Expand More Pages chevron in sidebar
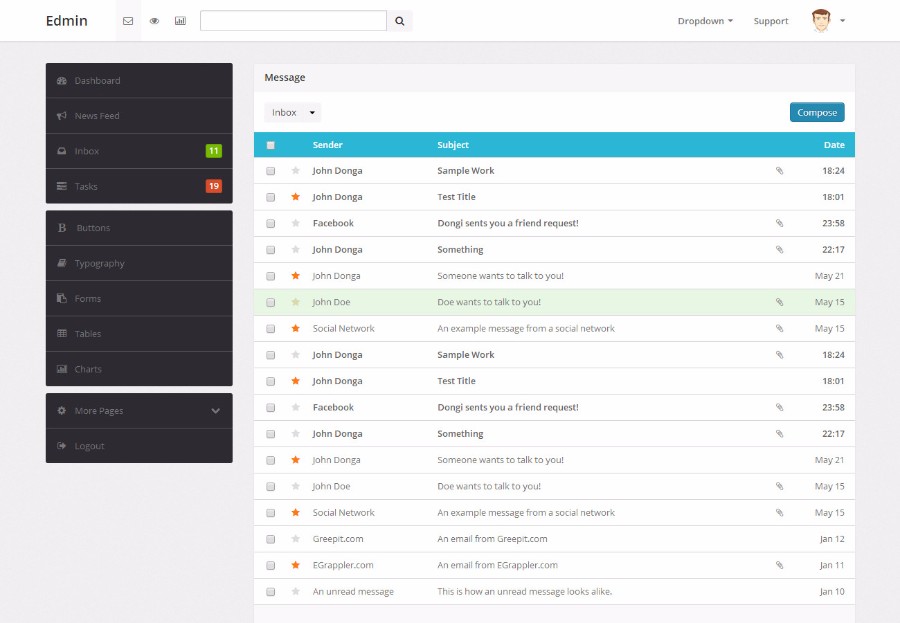Image resolution: width=900 pixels, height=623 pixels. [215, 411]
